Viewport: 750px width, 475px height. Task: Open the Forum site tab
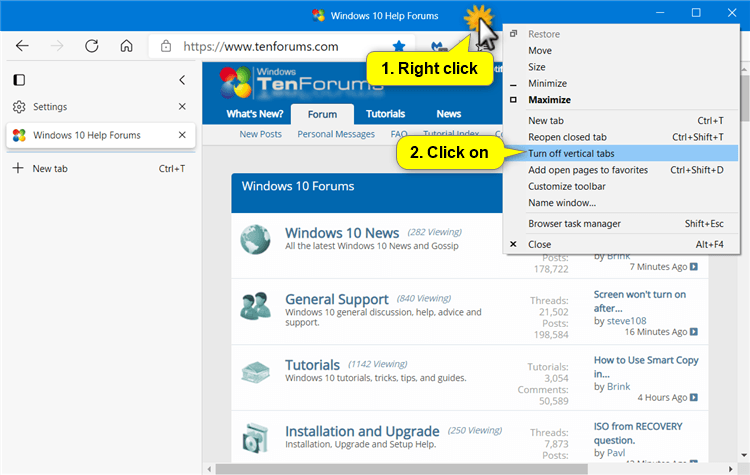point(322,114)
